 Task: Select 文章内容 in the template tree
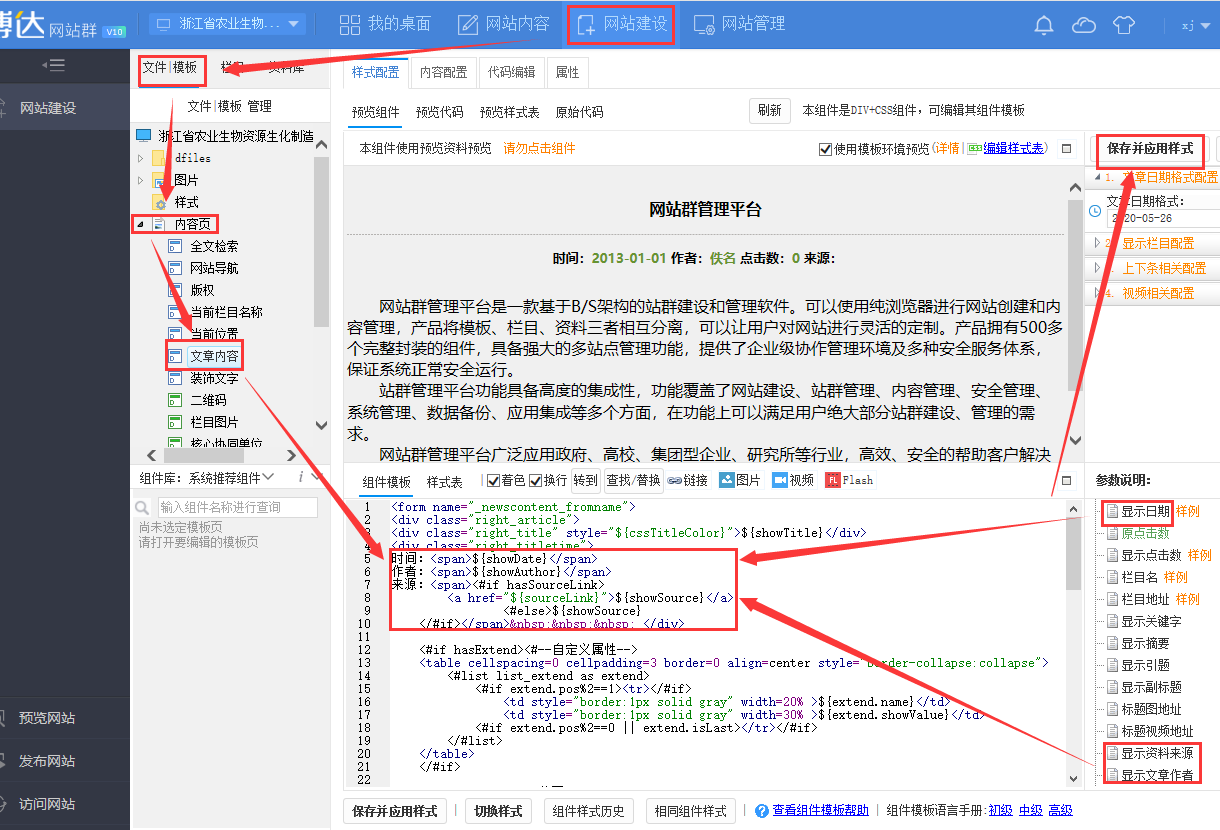[x=215, y=356]
